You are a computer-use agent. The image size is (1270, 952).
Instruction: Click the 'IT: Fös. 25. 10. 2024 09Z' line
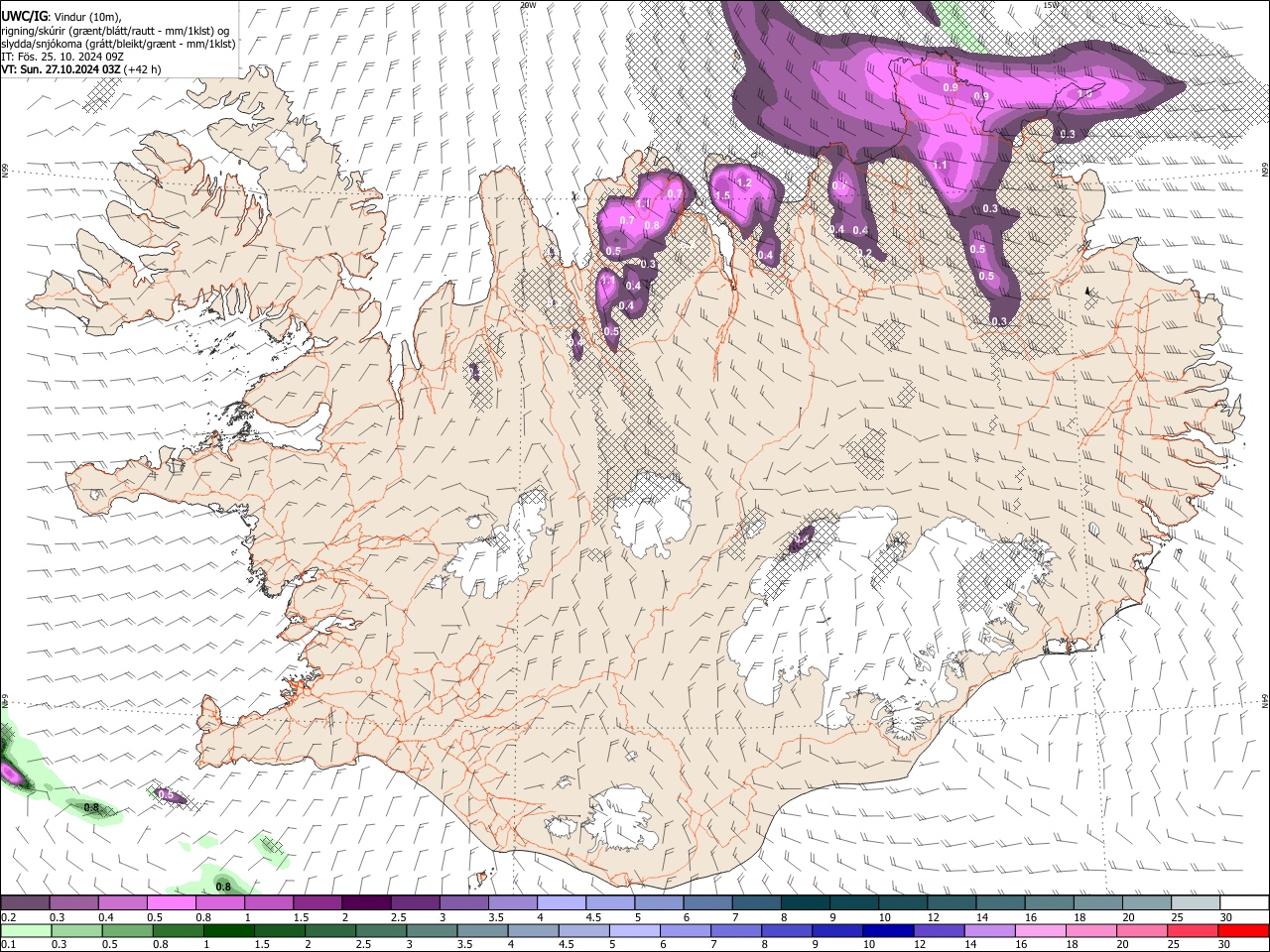(x=63, y=57)
